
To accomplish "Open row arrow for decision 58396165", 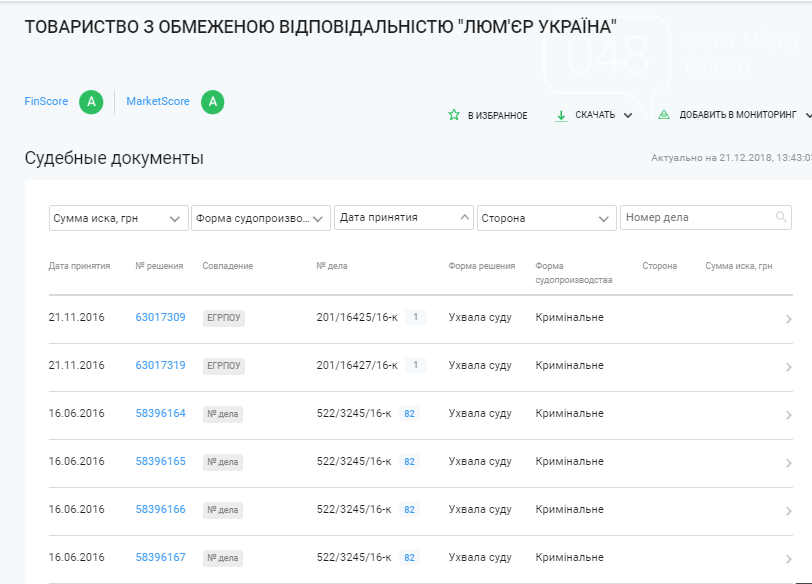I will pyautogui.click(x=789, y=463).
